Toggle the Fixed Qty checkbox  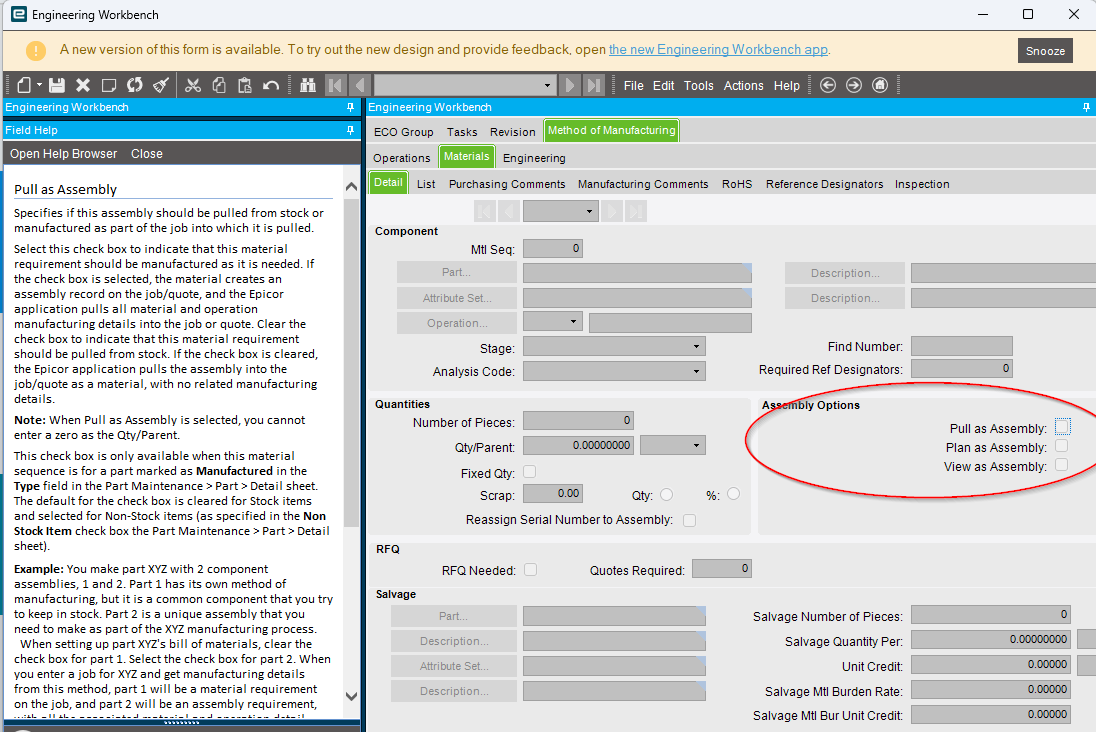click(530, 472)
